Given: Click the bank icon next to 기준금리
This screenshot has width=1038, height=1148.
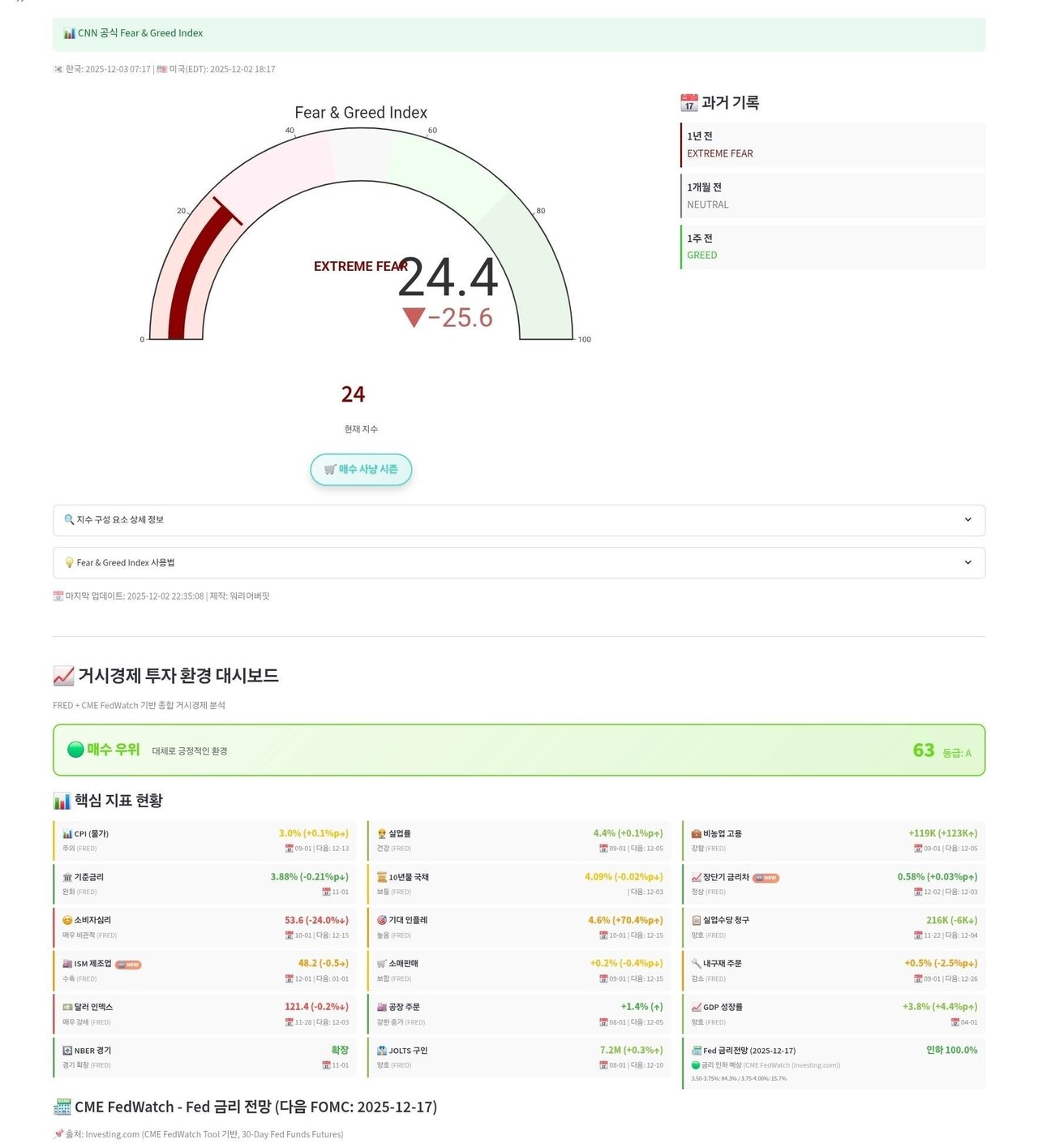Looking at the screenshot, I should (68, 876).
